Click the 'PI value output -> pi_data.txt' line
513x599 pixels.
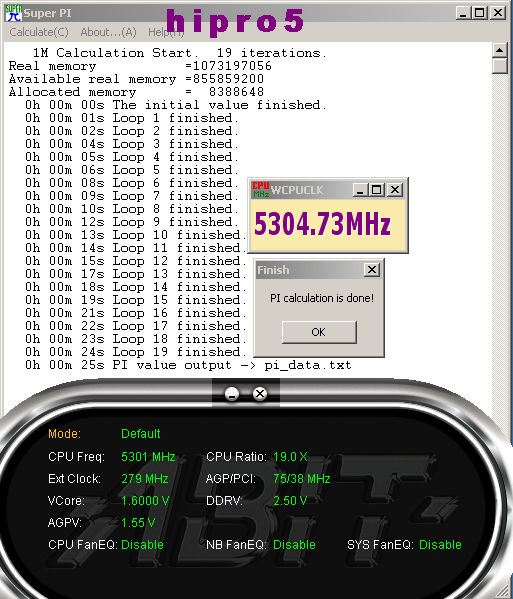(188, 365)
